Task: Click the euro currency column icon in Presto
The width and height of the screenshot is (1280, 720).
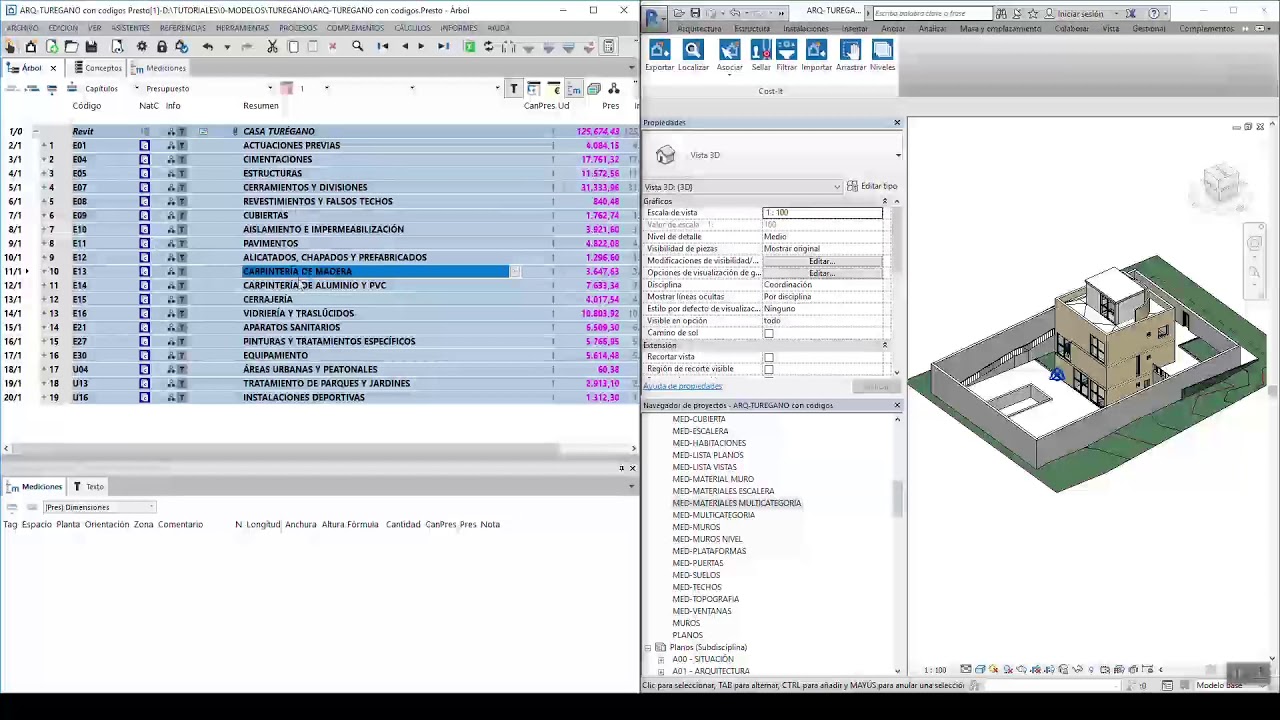Action: 554,89
